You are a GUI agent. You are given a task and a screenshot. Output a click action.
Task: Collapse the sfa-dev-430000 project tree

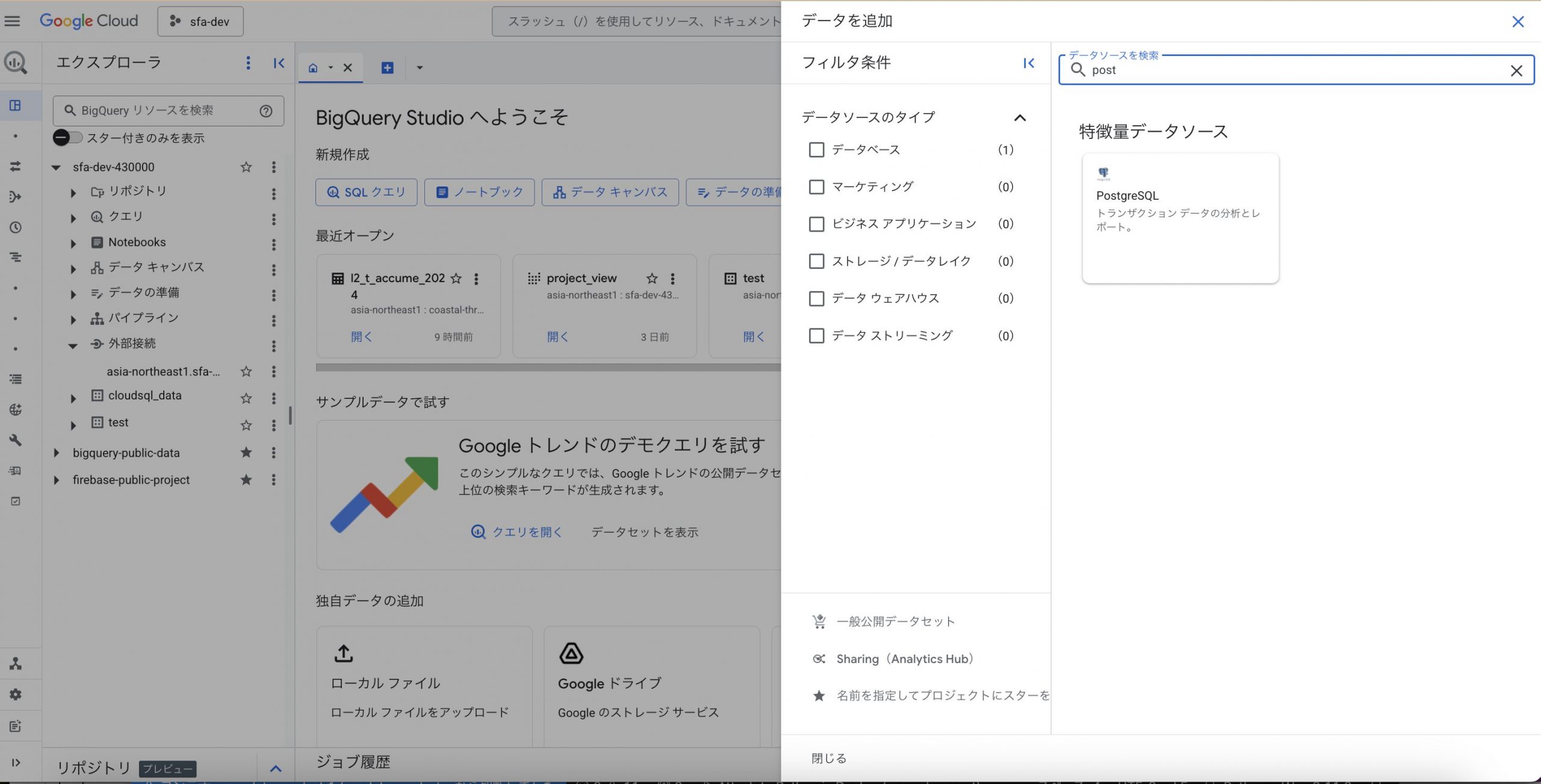tap(56, 167)
